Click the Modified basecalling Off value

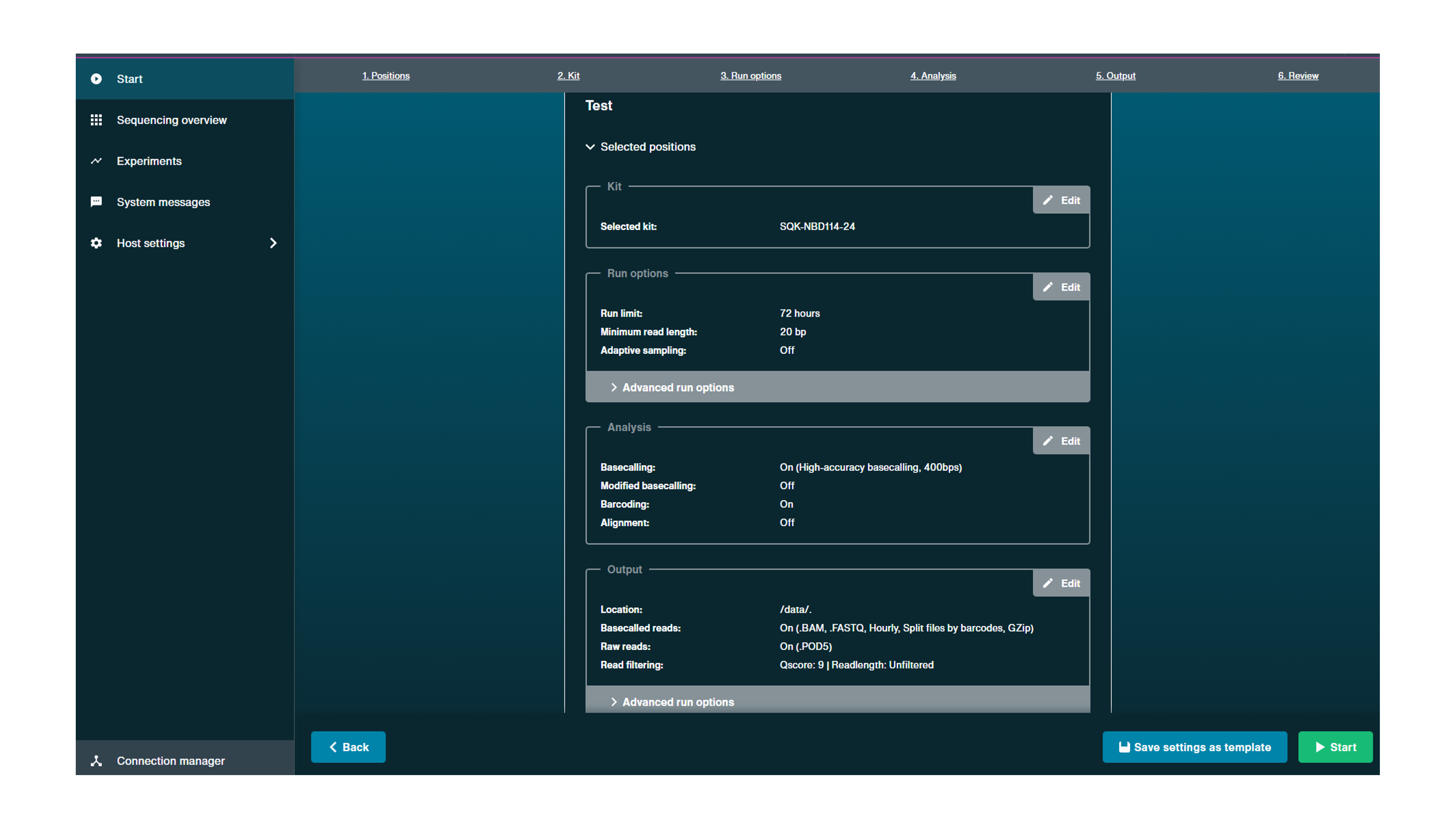point(787,486)
